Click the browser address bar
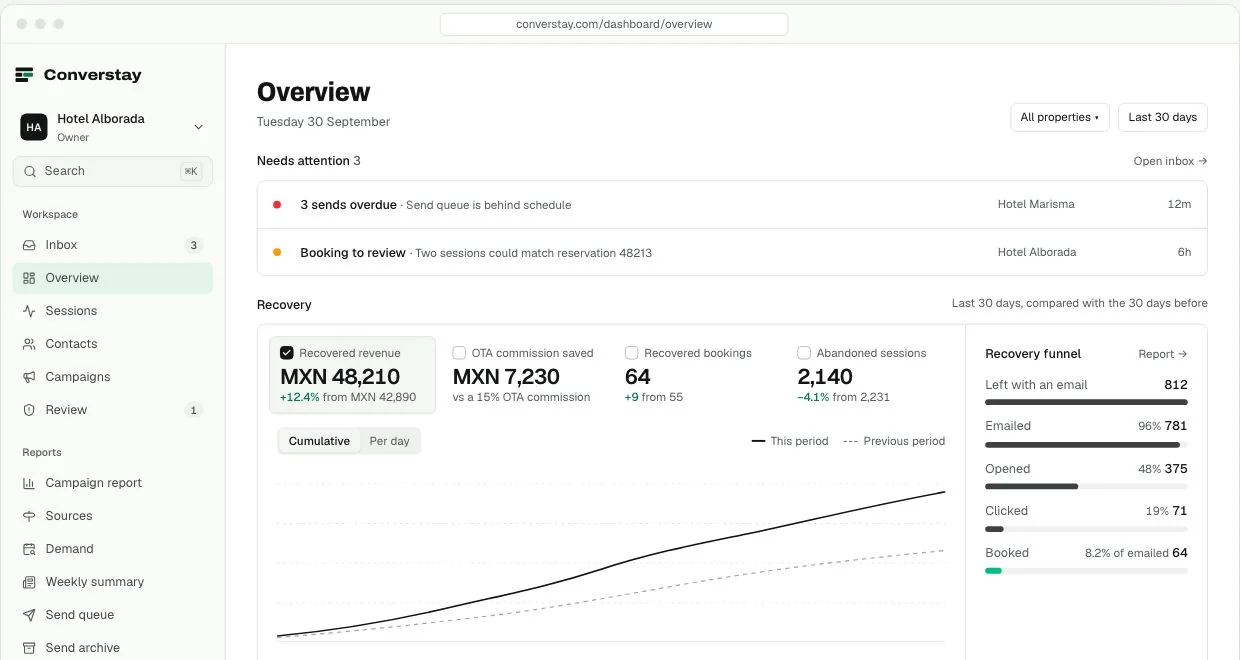The image size is (1240, 660). tap(614, 24)
